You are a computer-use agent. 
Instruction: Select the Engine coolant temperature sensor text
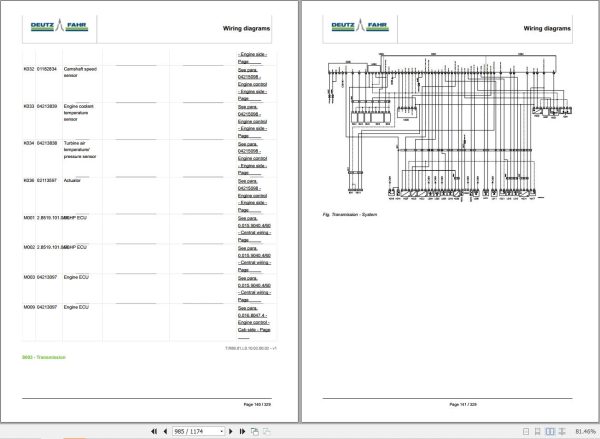[x=78, y=113]
